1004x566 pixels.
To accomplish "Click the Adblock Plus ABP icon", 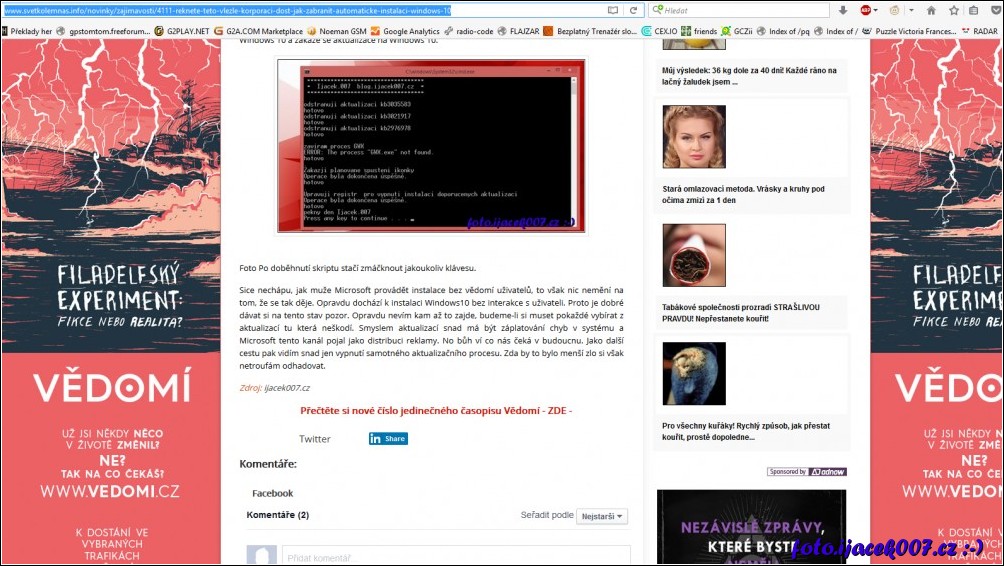I will coord(866,10).
